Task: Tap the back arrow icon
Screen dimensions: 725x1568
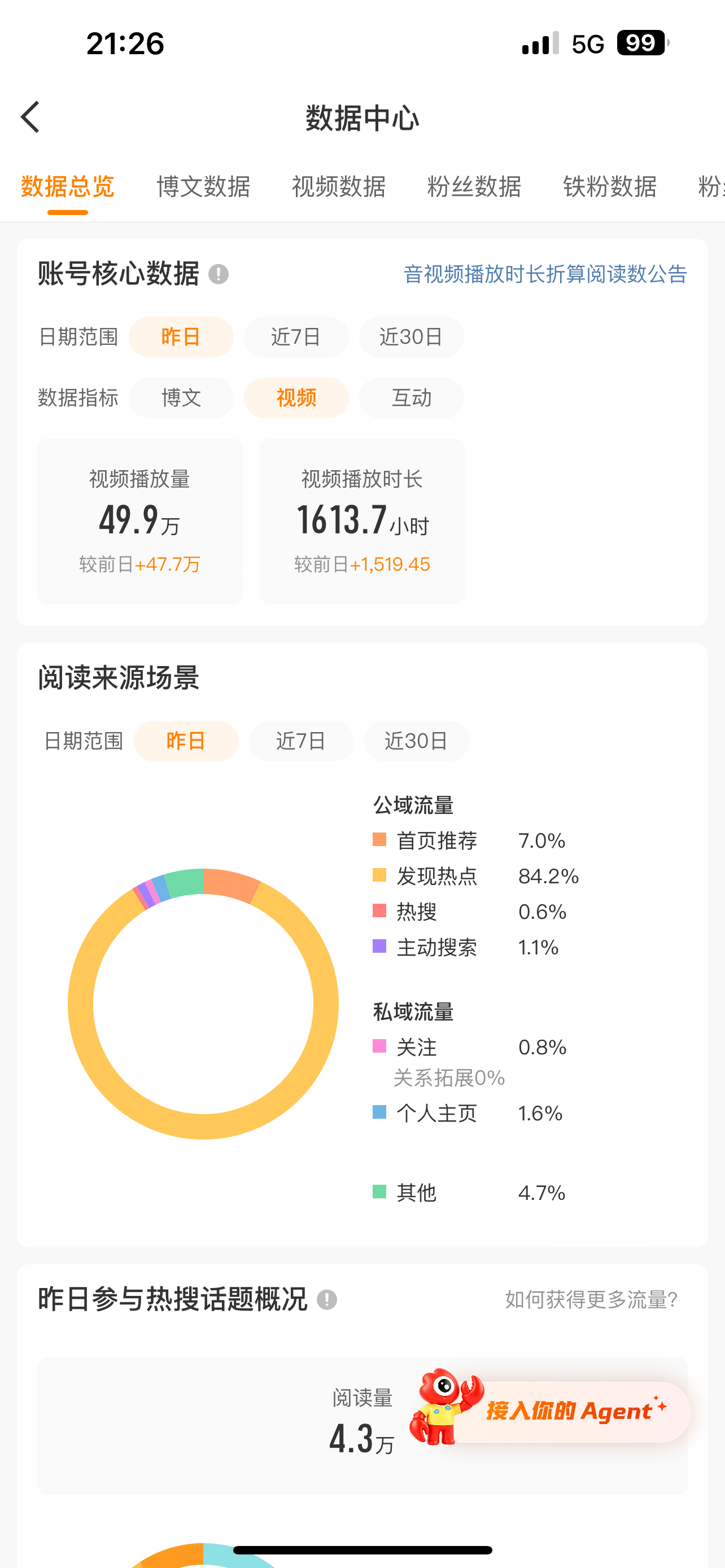Action: (x=30, y=117)
